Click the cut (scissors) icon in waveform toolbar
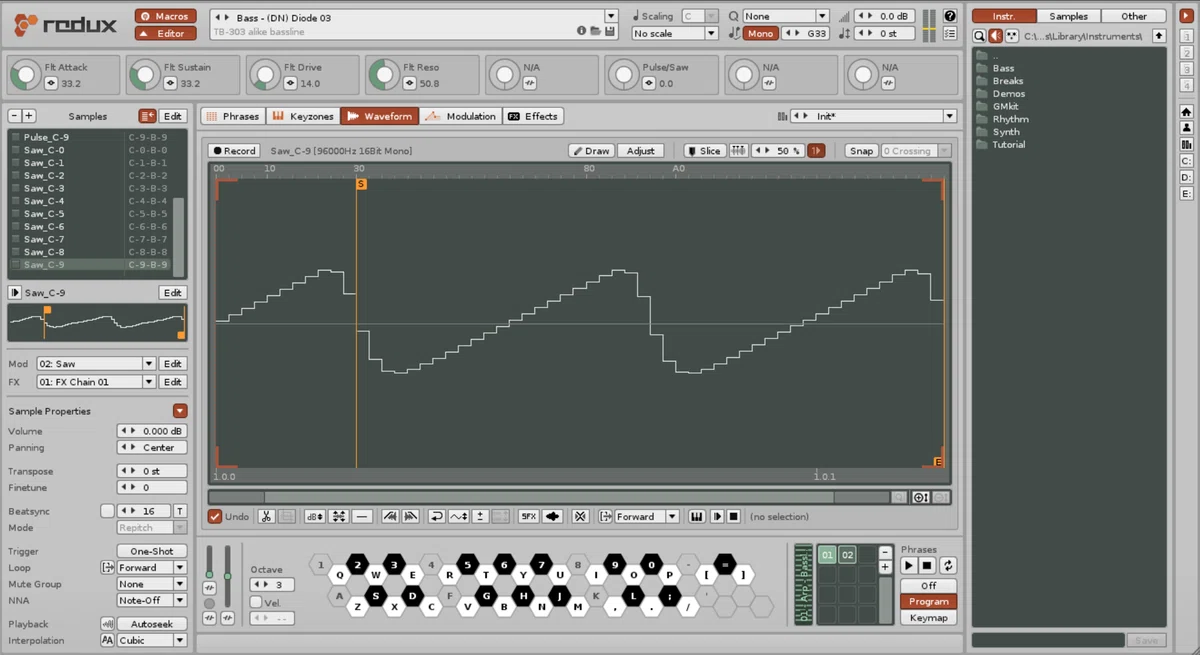Image resolution: width=1200 pixels, height=655 pixels. tap(267, 517)
